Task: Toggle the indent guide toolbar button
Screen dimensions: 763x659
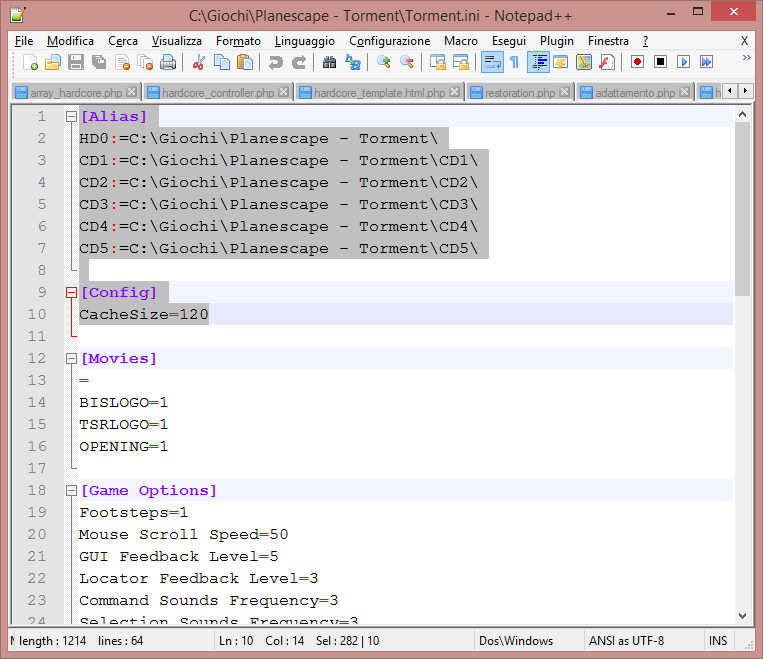Action: [x=538, y=62]
